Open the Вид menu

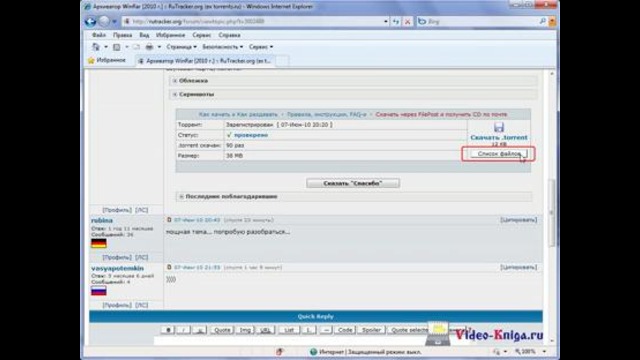pyautogui.click(x=144, y=35)
